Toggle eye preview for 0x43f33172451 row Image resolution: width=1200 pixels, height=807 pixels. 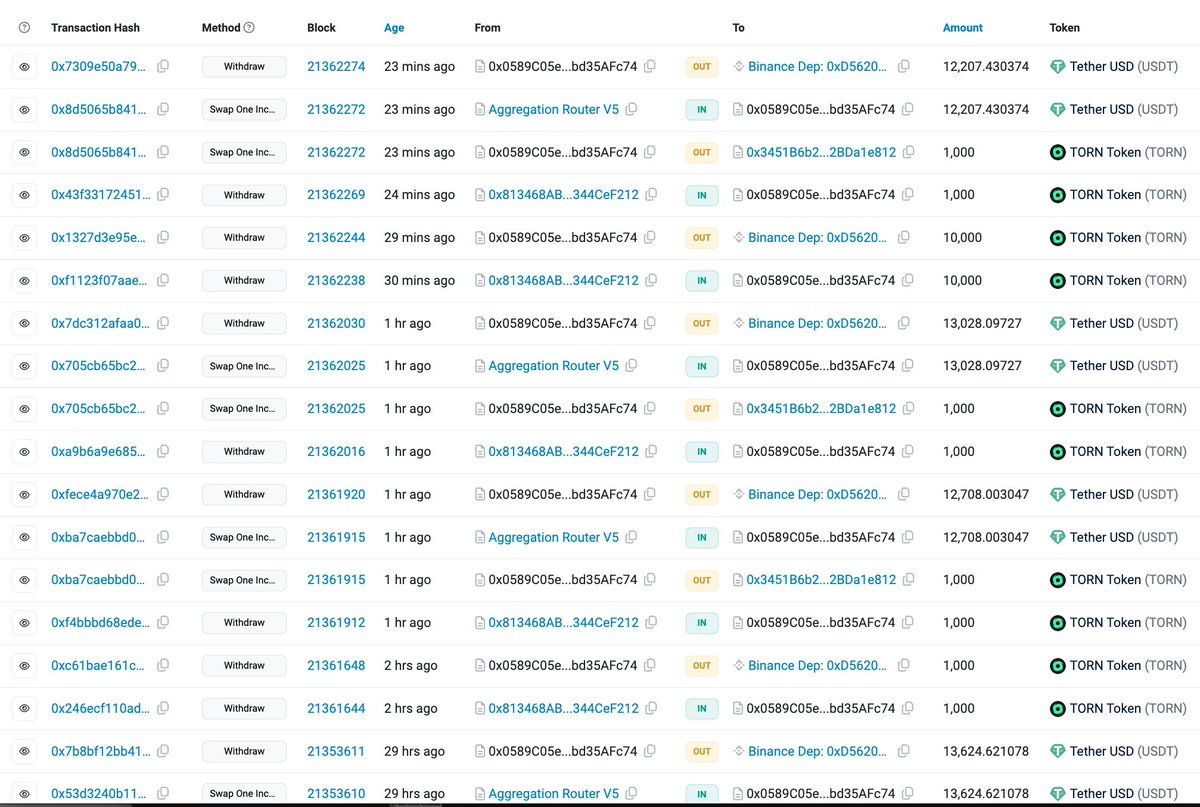25,195
